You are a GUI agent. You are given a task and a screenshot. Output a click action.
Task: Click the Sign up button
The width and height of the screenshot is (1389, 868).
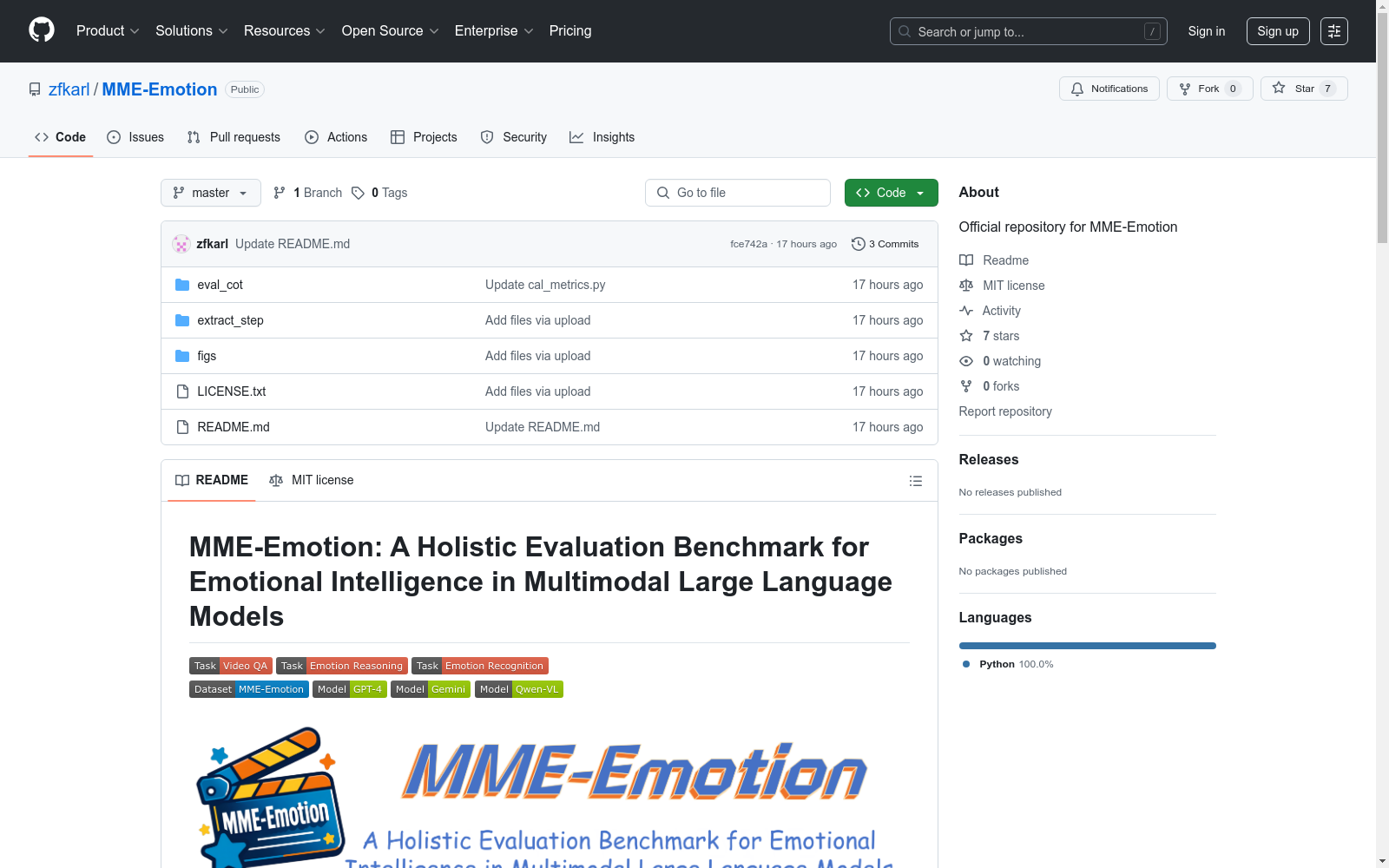pyautogui.click(x=1278, y=31)
